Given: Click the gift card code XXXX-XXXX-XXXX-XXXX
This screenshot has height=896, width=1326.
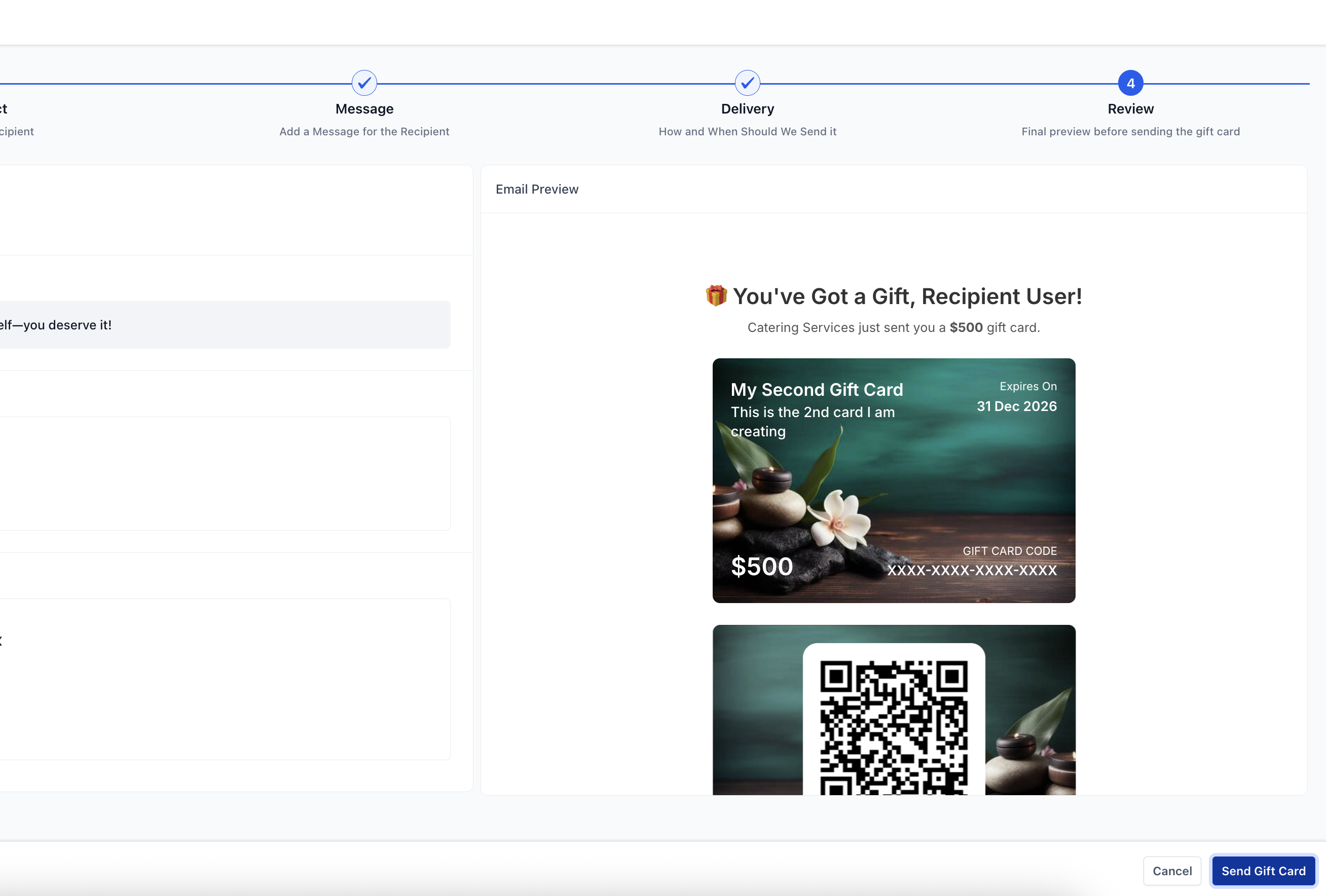Looking at the screenshot, I should pos(972,570).
